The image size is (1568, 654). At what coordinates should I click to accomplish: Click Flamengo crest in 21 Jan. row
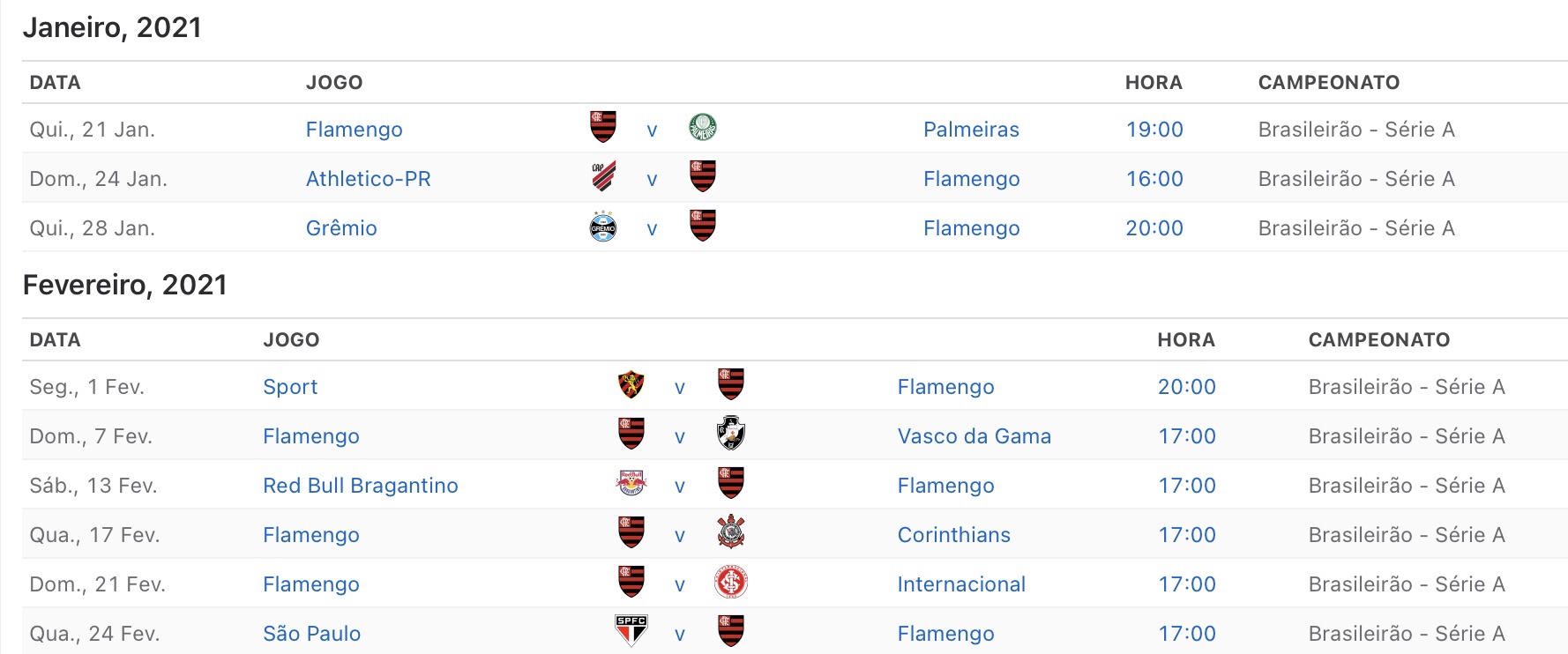coord(603,127)
